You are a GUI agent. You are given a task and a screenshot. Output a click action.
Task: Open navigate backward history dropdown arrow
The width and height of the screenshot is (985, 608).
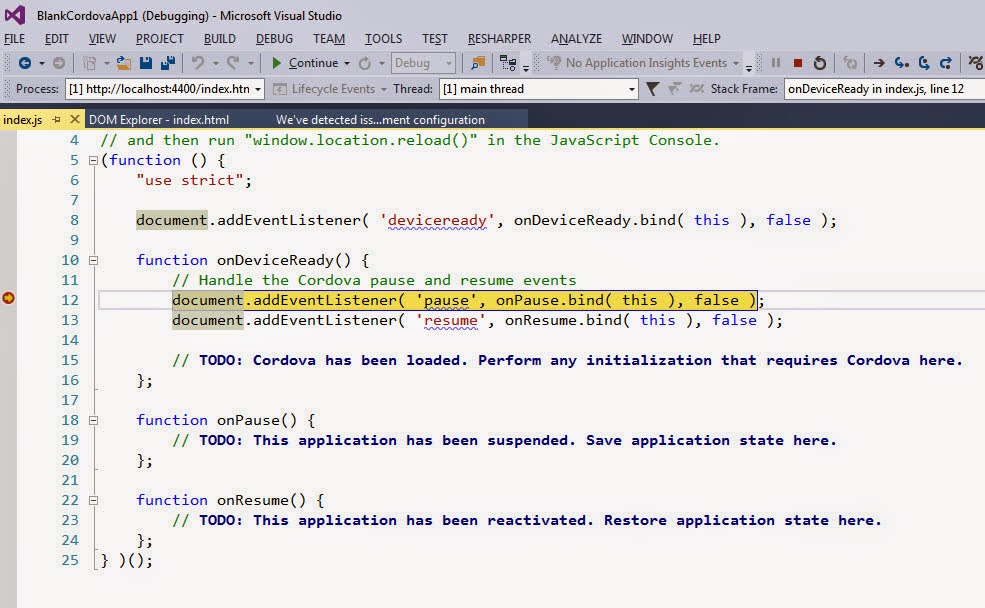pyautogui.click(x=41, y=63)
